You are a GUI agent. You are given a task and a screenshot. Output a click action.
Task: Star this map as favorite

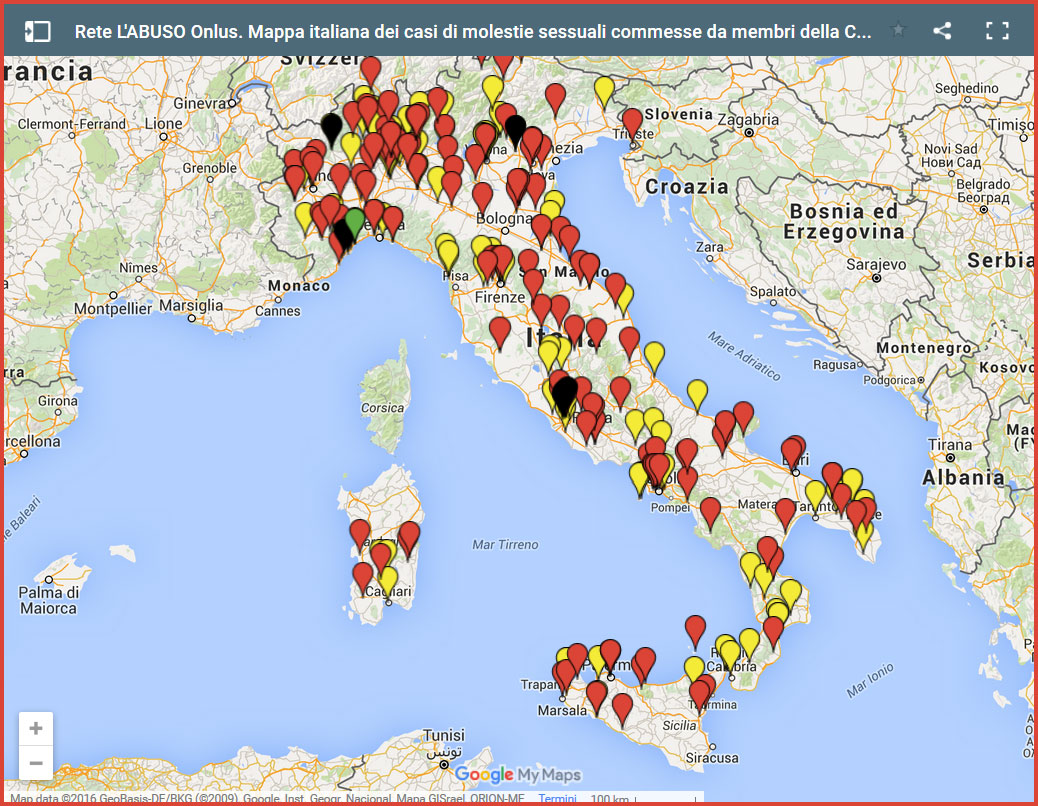pos(898,30)
